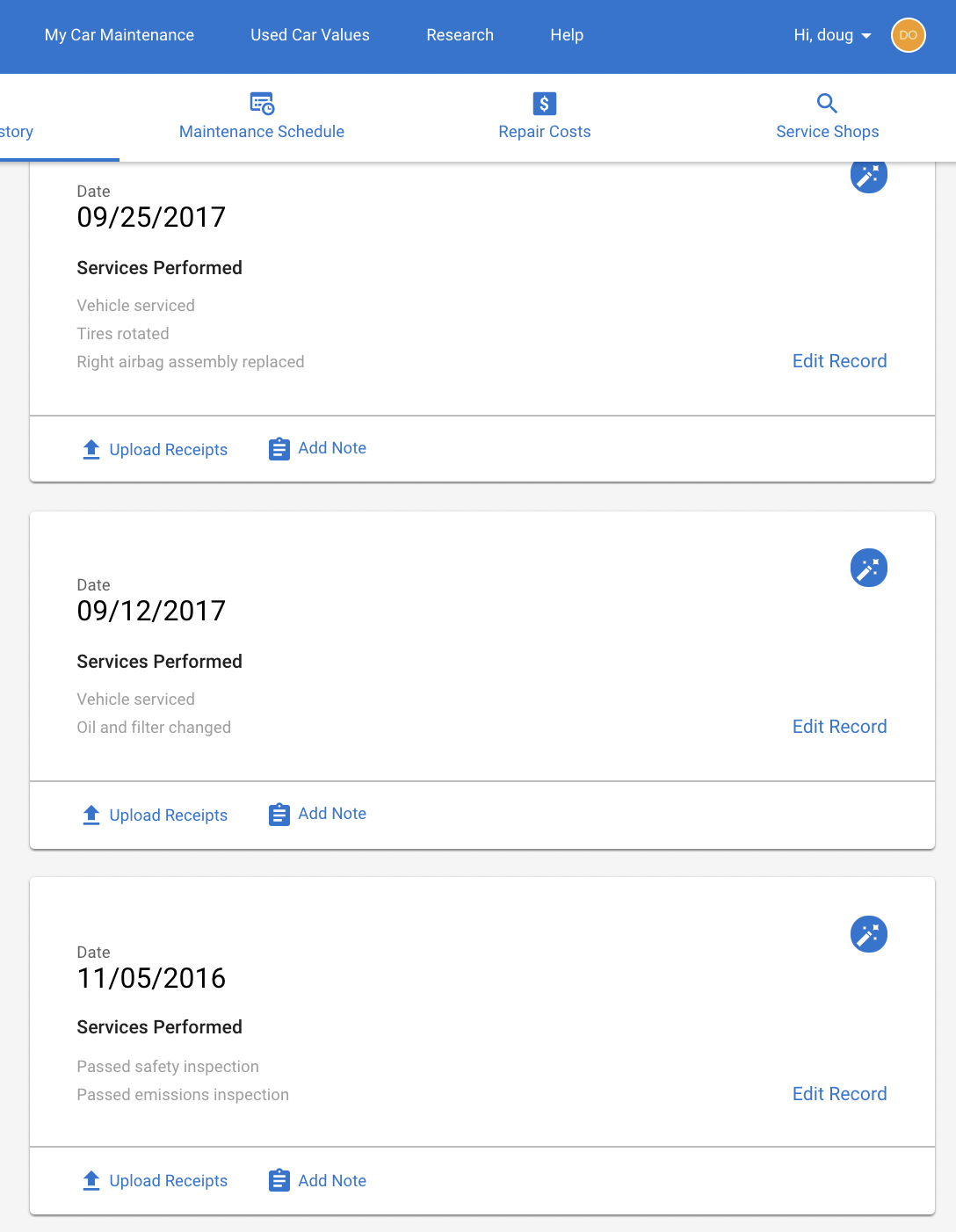956x1232 pixels.
Task: Click the Service Shops search icon
Action: (x=827, y=104)
